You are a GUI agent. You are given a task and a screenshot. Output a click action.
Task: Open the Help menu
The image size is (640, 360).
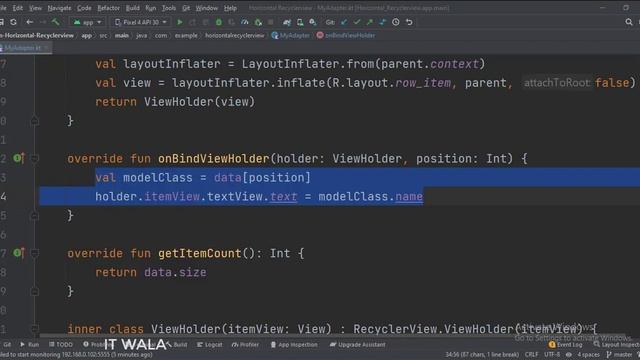click(230, 8)
